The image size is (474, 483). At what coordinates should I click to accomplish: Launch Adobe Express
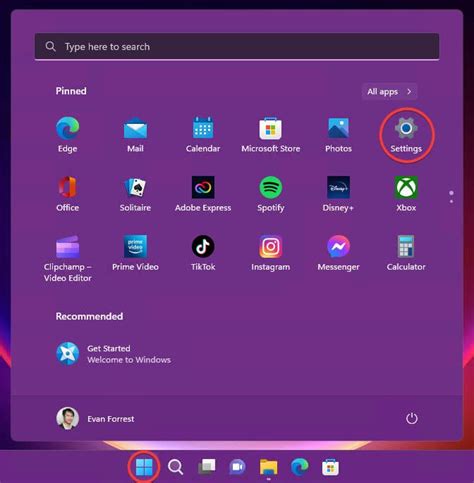(x=203, y=194)
